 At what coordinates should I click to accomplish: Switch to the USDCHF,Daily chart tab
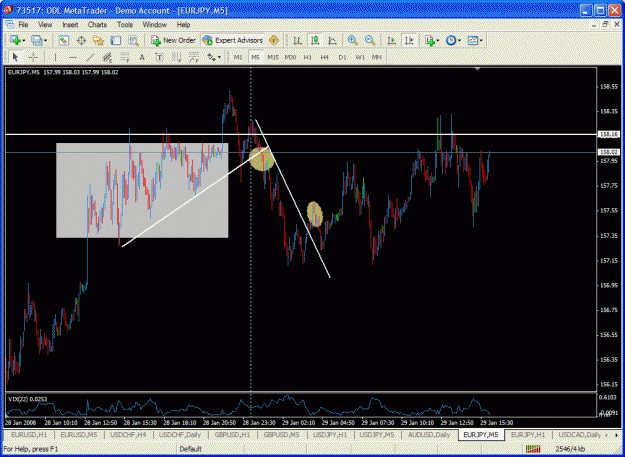click(x=180, y=435)
